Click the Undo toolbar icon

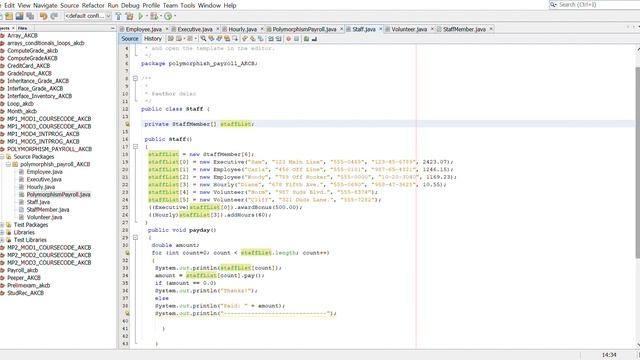43,16
